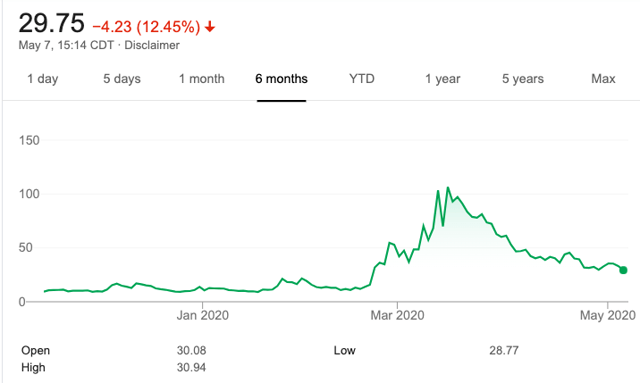Click the -4.23 (12.45%) change text
Viewport: 640px width, 383px height.
147,27
